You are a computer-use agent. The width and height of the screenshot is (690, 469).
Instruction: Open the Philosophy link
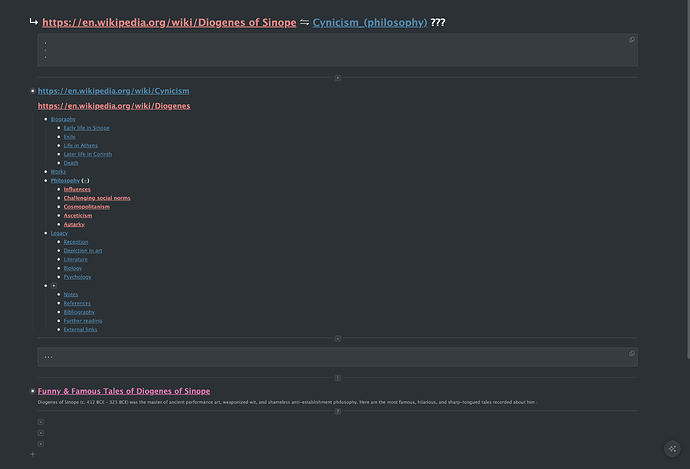click(x=65, y=180)
